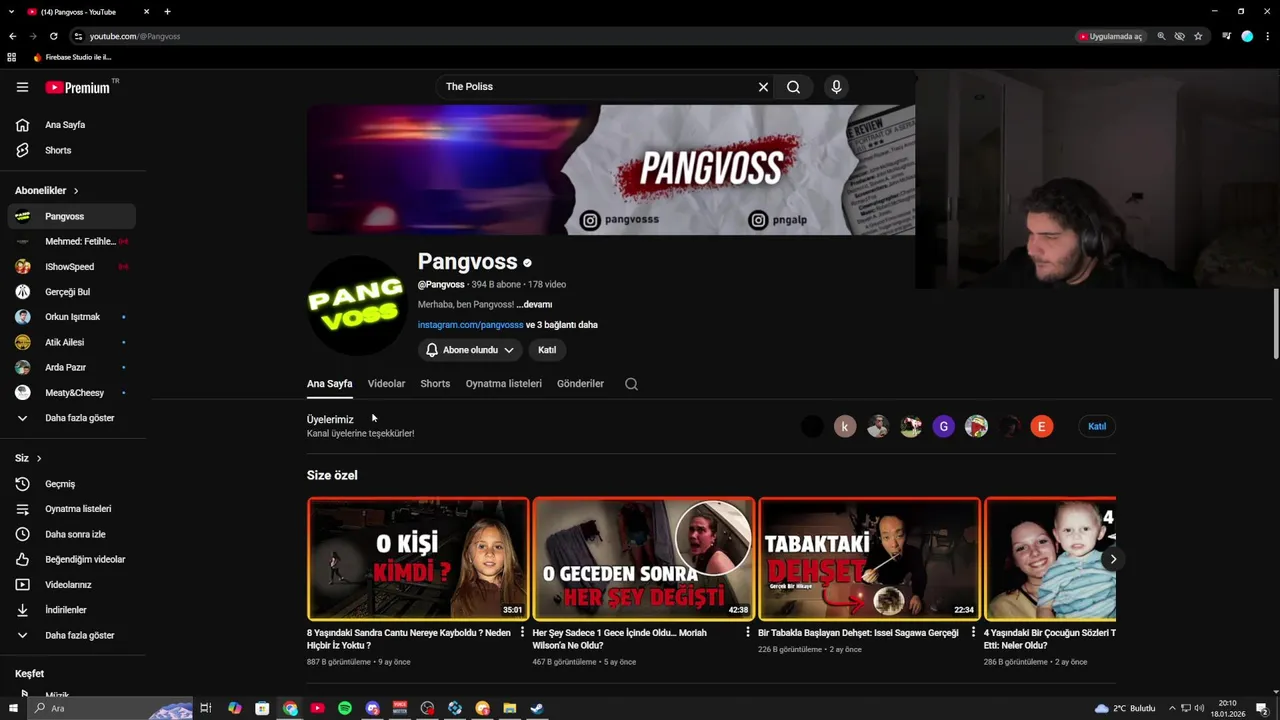This screenshot has width=1280, height=720.
Task: Switch to channel Ana Sayfa tab
Action: 329,384
